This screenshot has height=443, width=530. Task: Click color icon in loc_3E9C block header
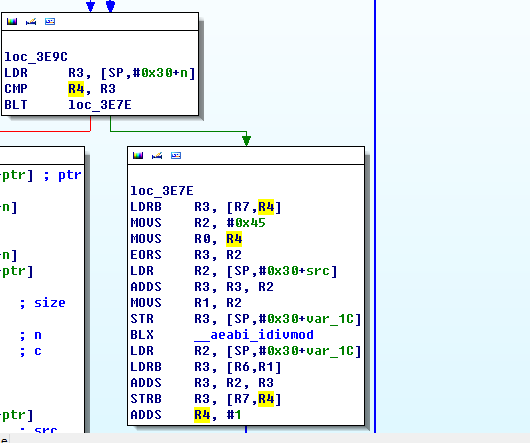(x=12, y=22)
